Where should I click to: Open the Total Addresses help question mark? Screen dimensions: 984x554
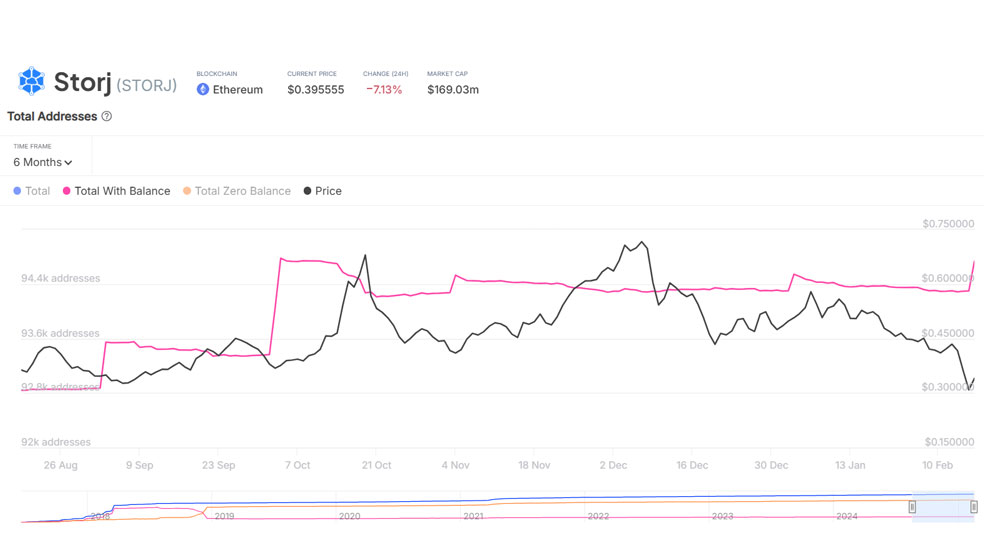107,116
